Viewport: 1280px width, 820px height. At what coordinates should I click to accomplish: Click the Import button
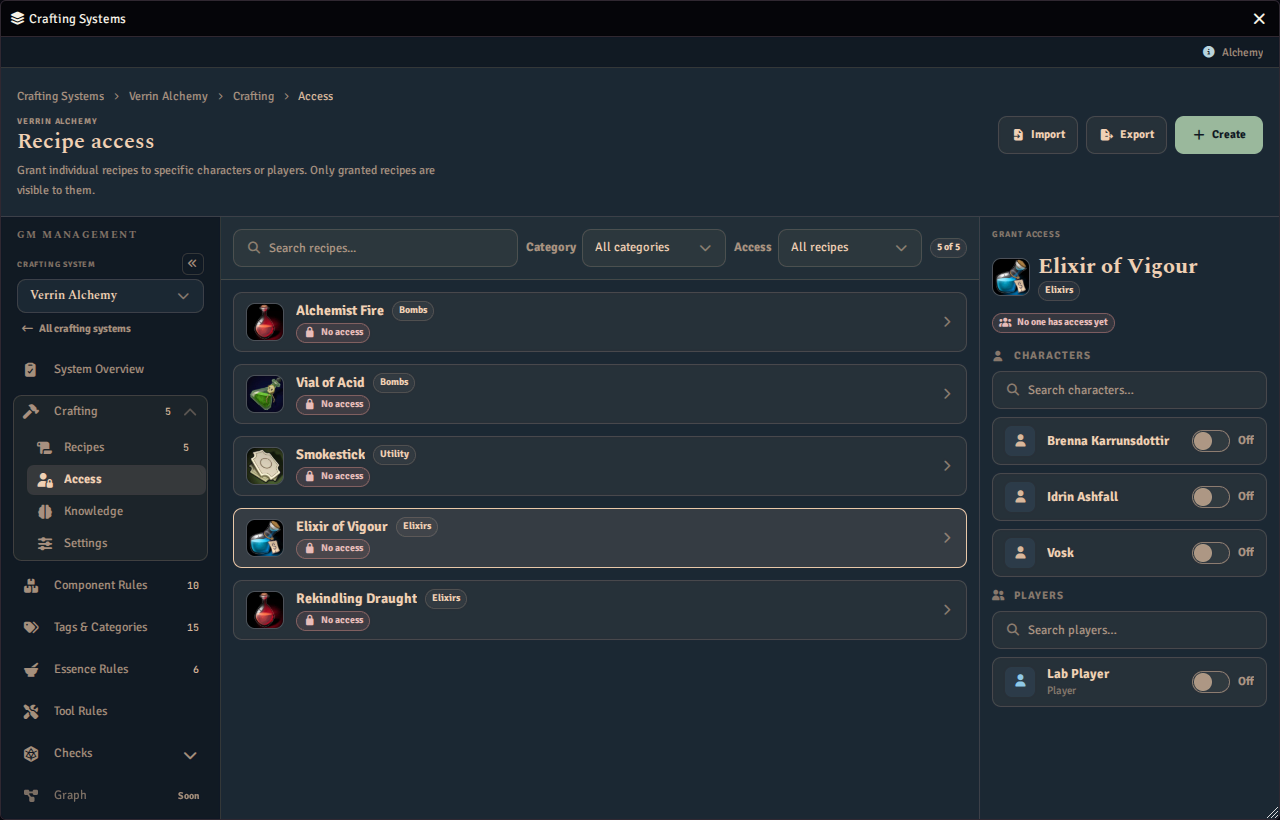tap(1038, 135)
